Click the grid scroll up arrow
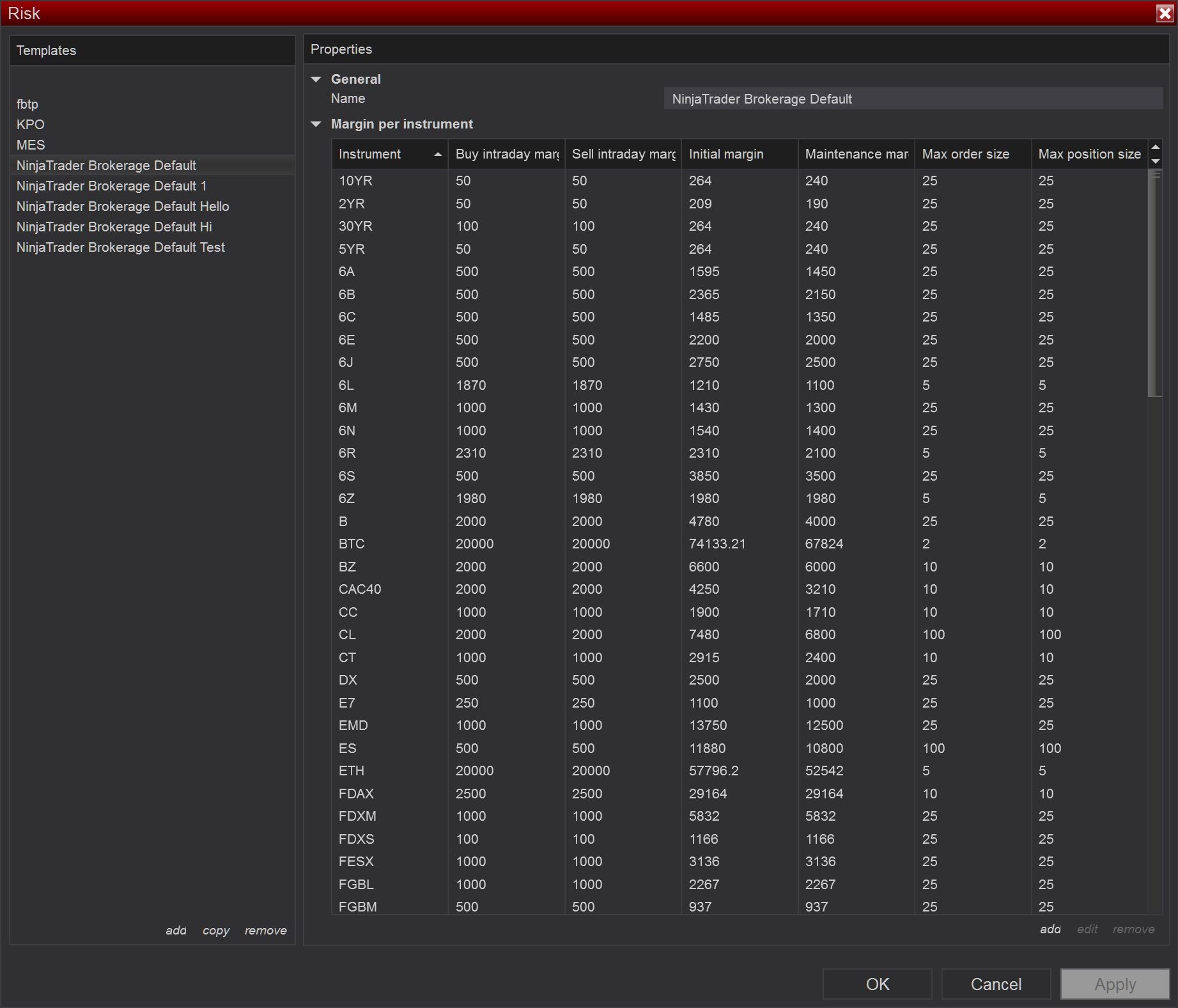This screenshot has width=1178, height=1008. click(x=1156, y=147)
